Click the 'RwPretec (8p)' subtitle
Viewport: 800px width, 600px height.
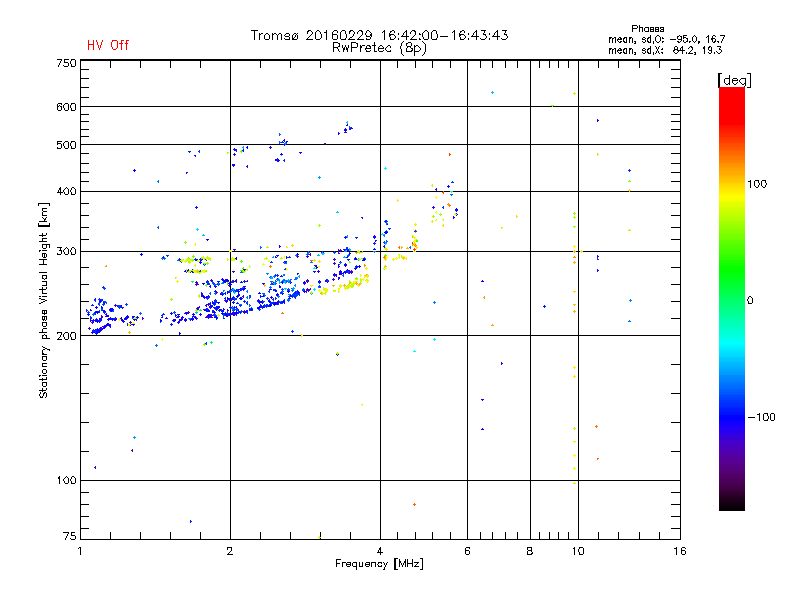[x=379, y=48]
